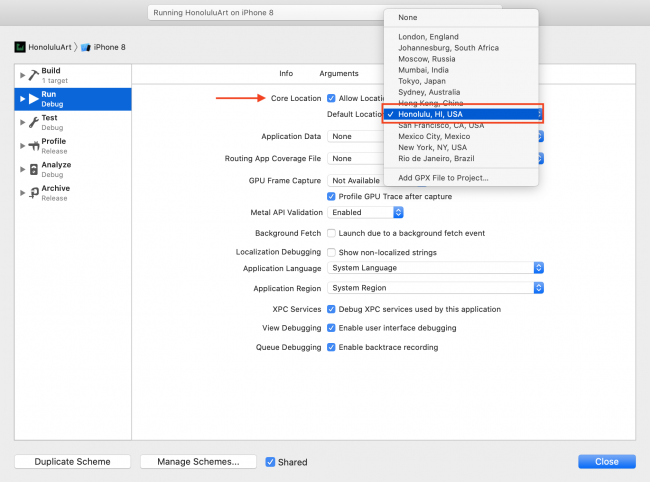Select Add GPX File to Project

(x=461, y=178)
